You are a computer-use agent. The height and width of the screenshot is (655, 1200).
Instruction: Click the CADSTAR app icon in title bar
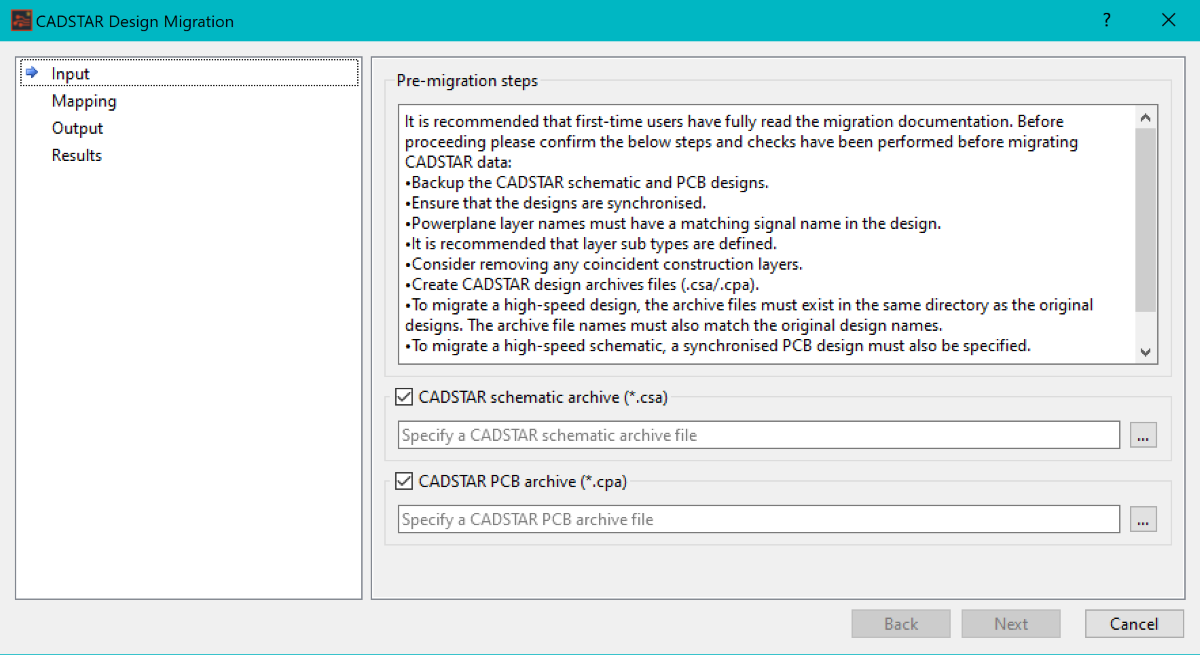[21, 20]
